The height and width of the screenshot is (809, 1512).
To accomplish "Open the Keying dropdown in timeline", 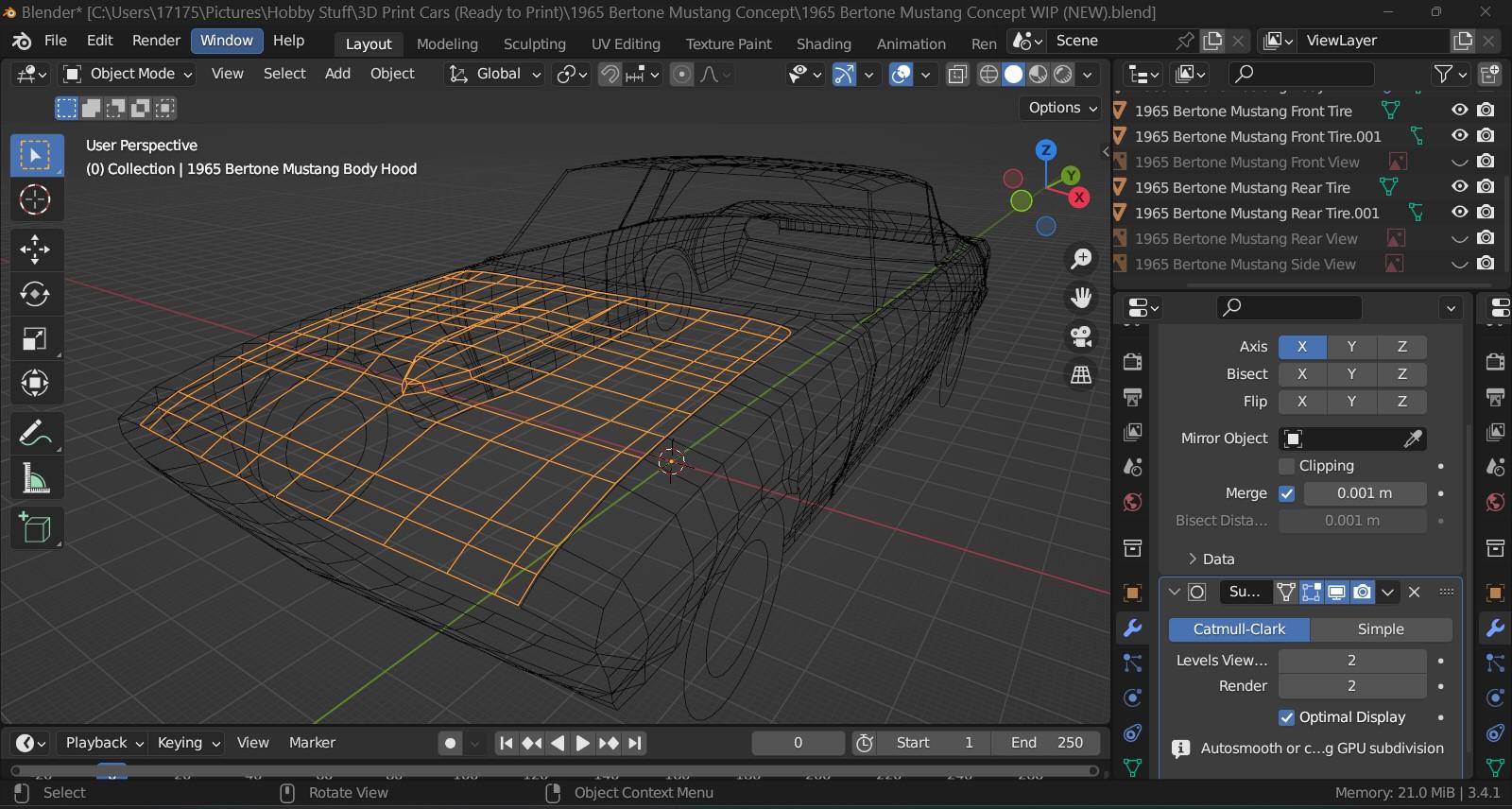I will click(x=188, y=743).
